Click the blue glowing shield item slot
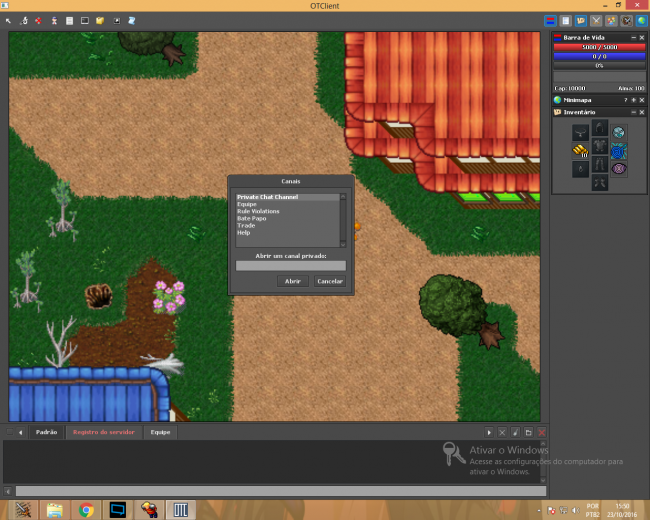 click(618, 151)
